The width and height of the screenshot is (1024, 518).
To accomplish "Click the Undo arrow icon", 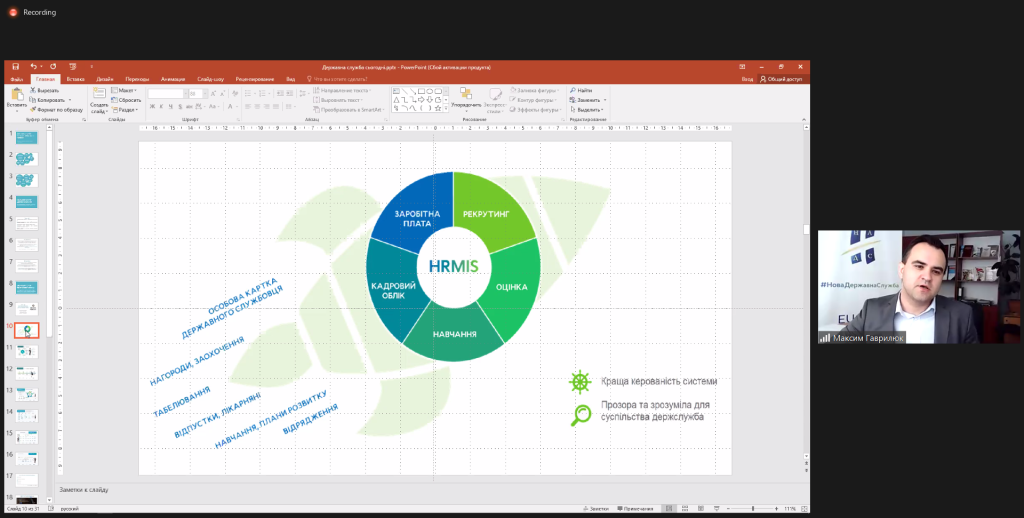I will pos(33,66).
